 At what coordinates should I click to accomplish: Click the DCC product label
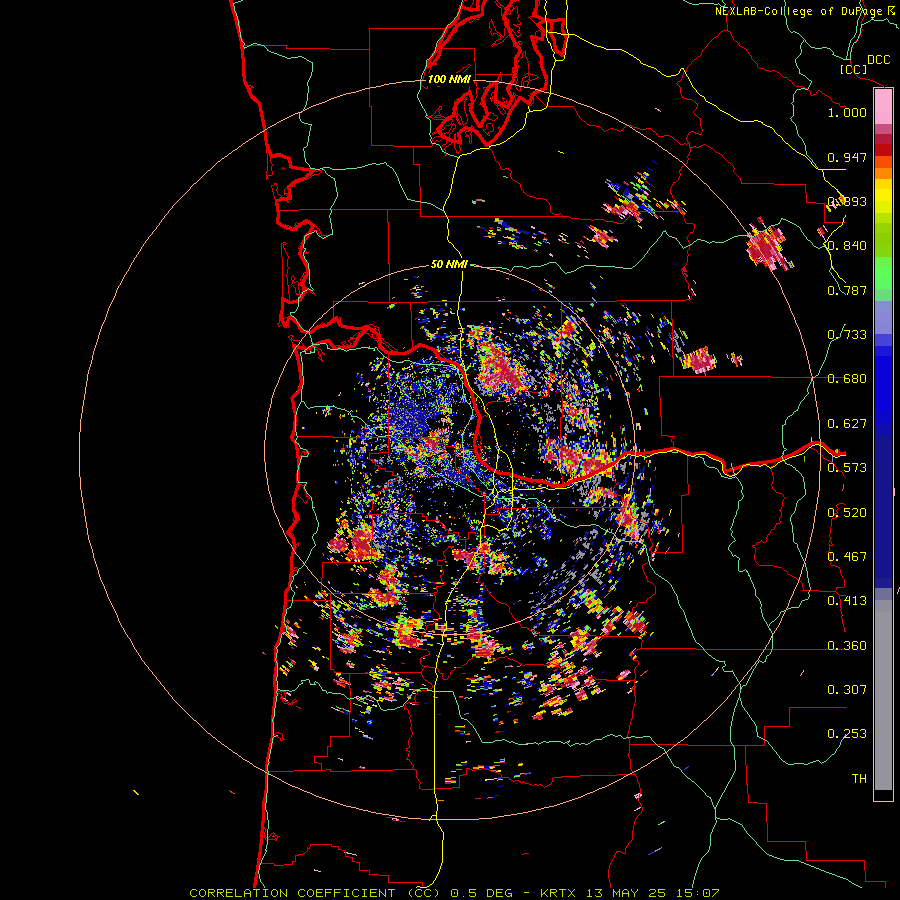click(x=878, y=59)
